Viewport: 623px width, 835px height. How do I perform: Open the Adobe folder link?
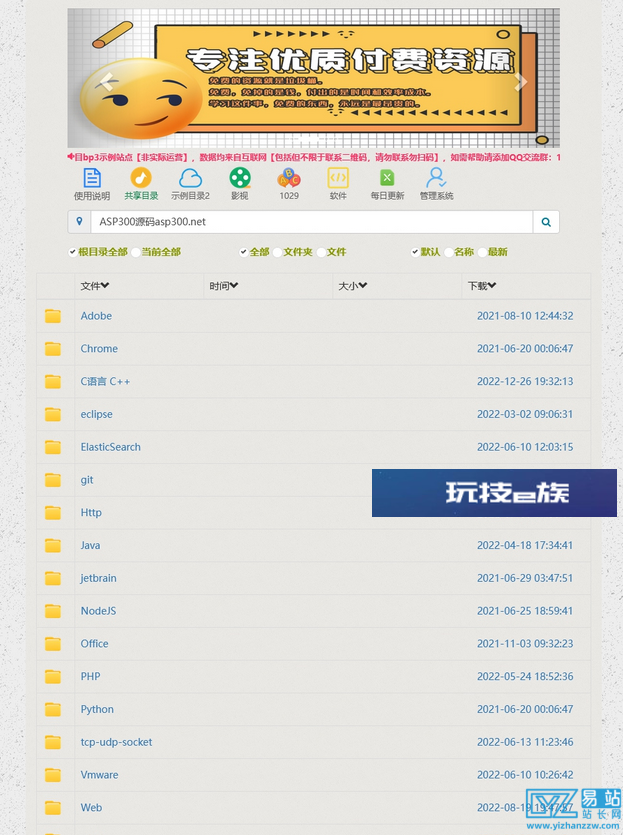[96, 316]
